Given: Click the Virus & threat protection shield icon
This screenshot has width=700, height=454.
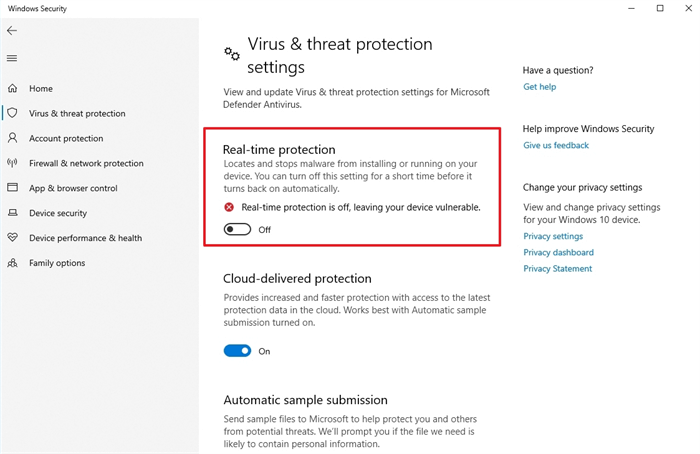Looking at the screenshot, I should [x=12, y=114].
